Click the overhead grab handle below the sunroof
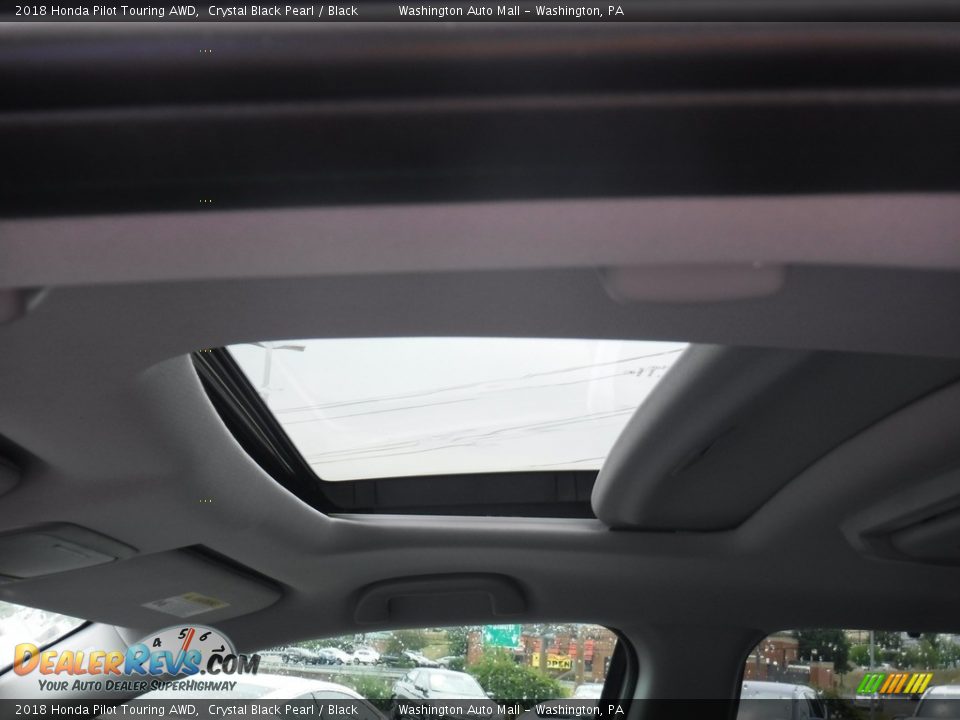This screenshot has width=960, height=720. click(440, 598)
